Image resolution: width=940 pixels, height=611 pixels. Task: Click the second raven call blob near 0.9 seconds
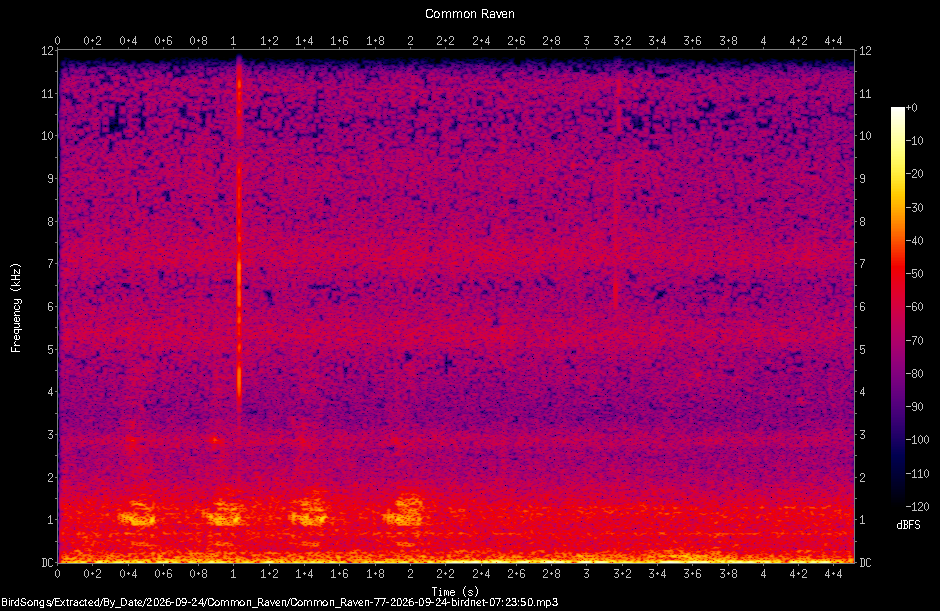[224, 513]
